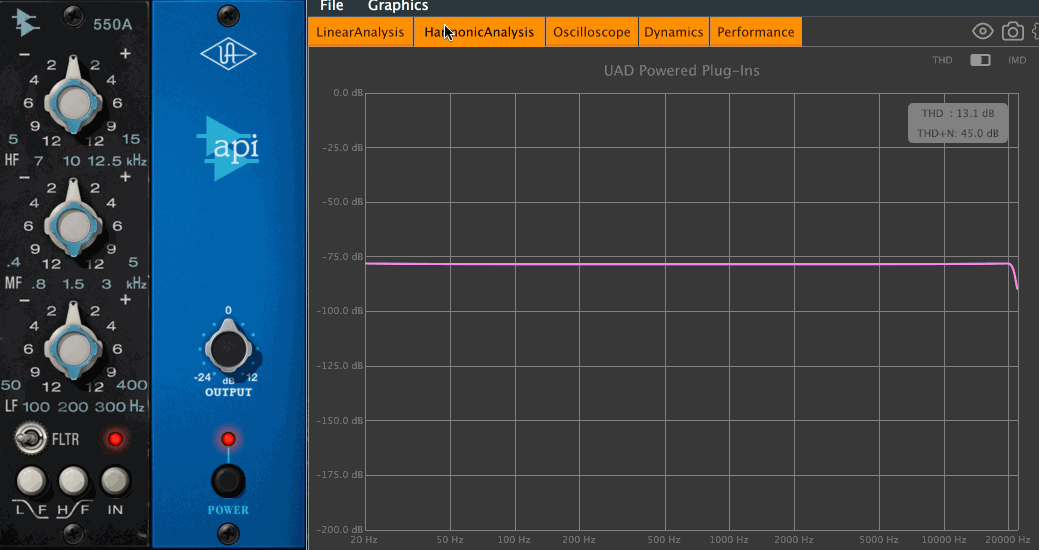1039x550 pixels.
Task: Click the 1000 Hz axis label
Action: [728, 539]
